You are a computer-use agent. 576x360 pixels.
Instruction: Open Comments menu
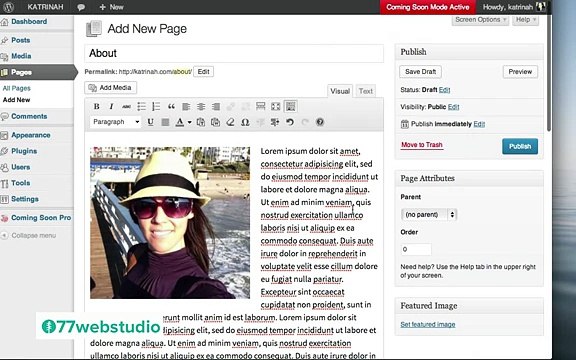click(29, 116)
